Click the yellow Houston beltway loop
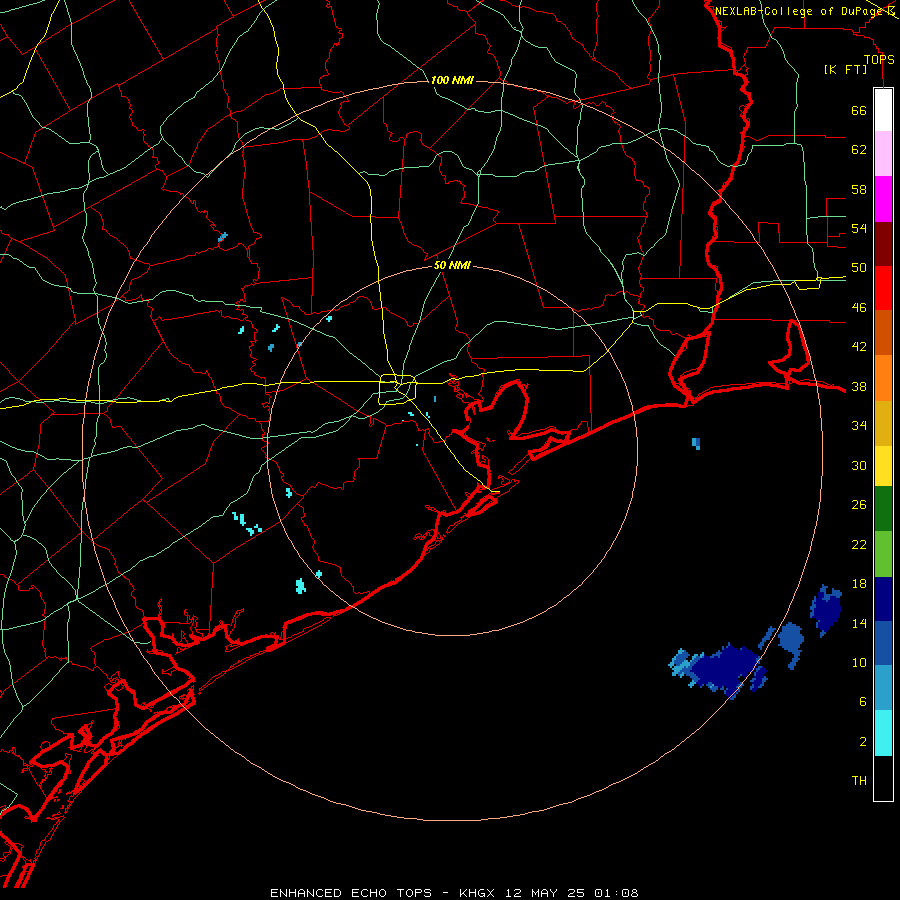The height and width of the screenshot is (900, 900). pos(398,389)
